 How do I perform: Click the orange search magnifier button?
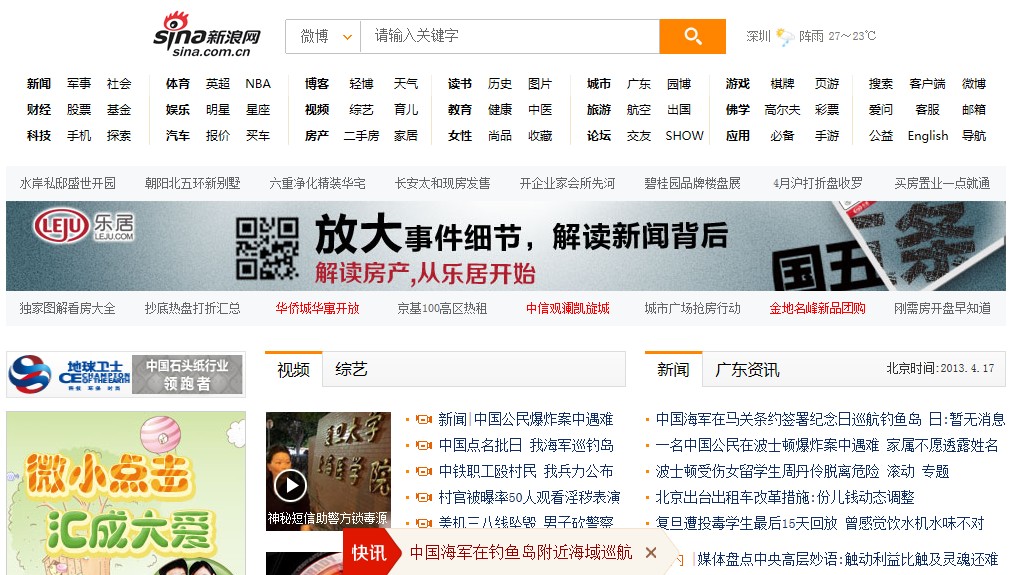point(692,37)
